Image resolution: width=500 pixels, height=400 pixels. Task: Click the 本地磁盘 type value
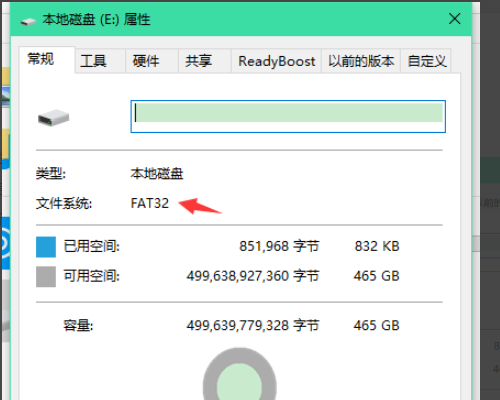(x=157, y=174)
